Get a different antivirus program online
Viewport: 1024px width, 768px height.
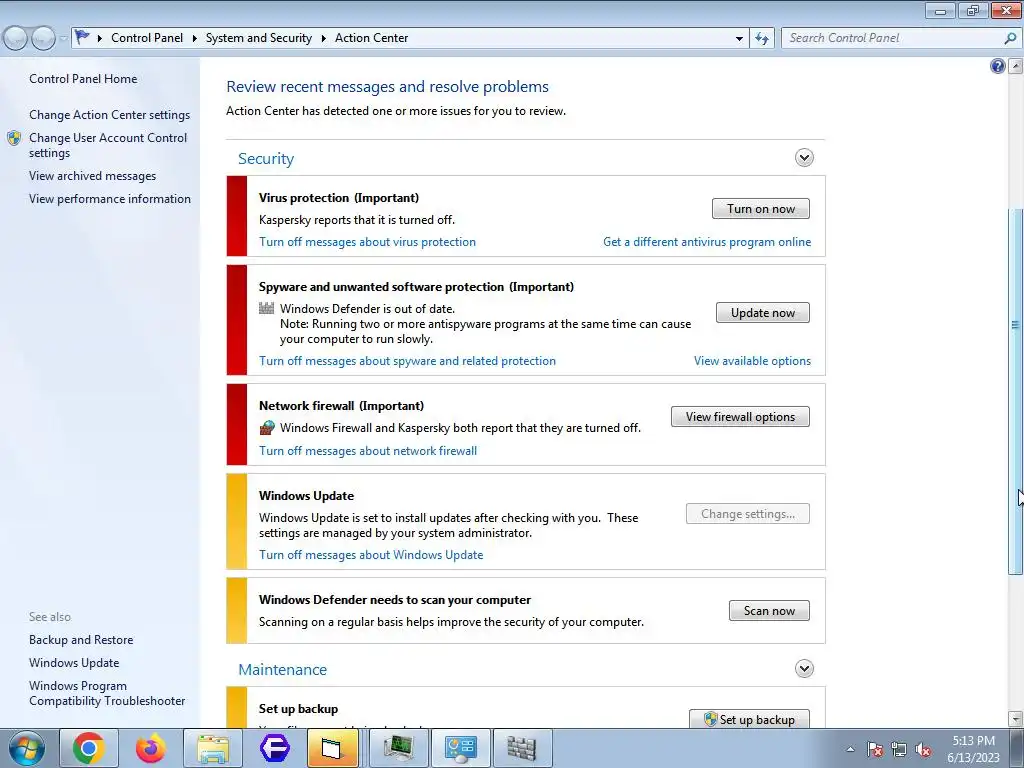(x=707, y=242)
